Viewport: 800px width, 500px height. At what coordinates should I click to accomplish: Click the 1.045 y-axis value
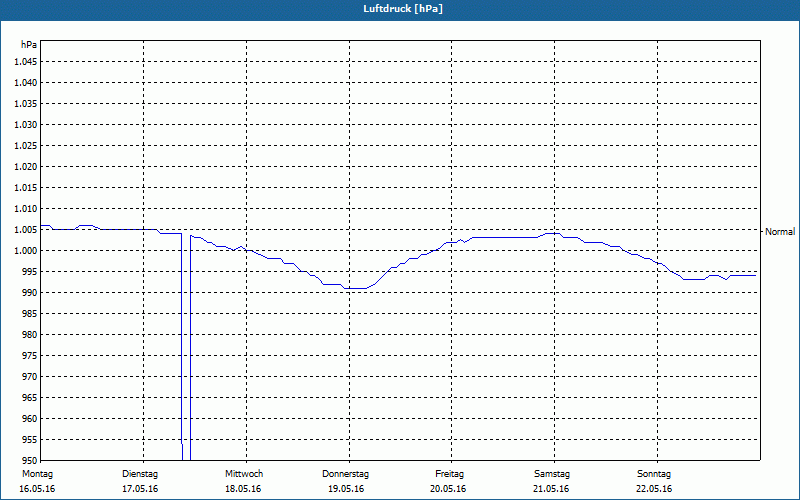(x=26, y=62)
